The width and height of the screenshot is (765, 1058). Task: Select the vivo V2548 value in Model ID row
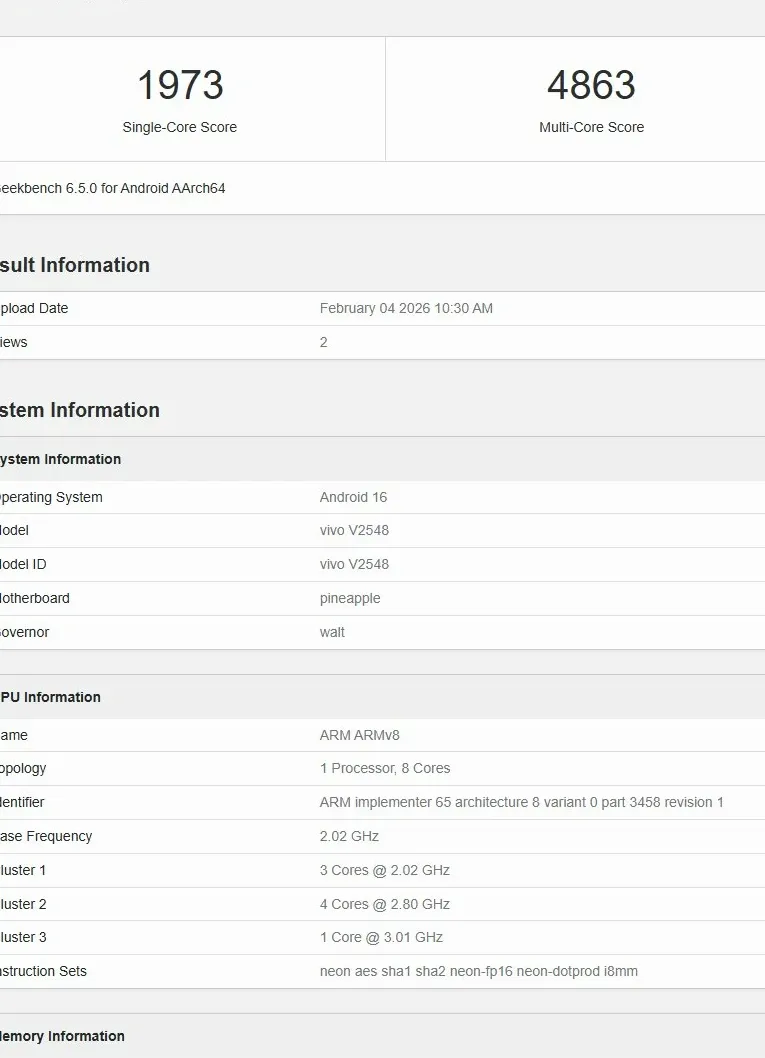tap(354, 564)
